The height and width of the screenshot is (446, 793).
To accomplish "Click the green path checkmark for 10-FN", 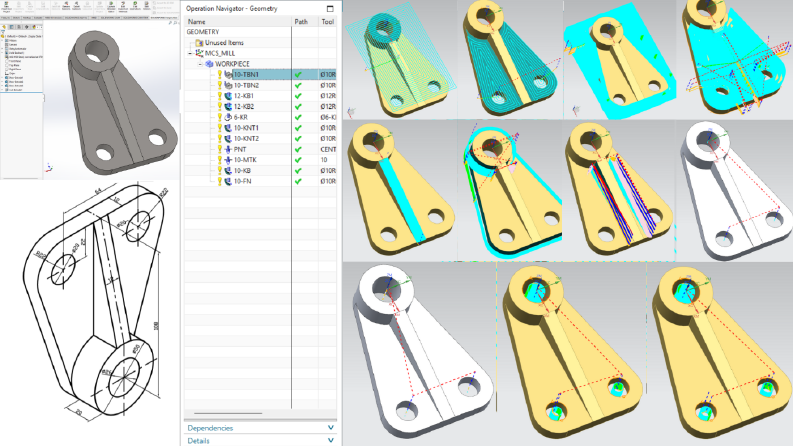I will coord(298,181).
